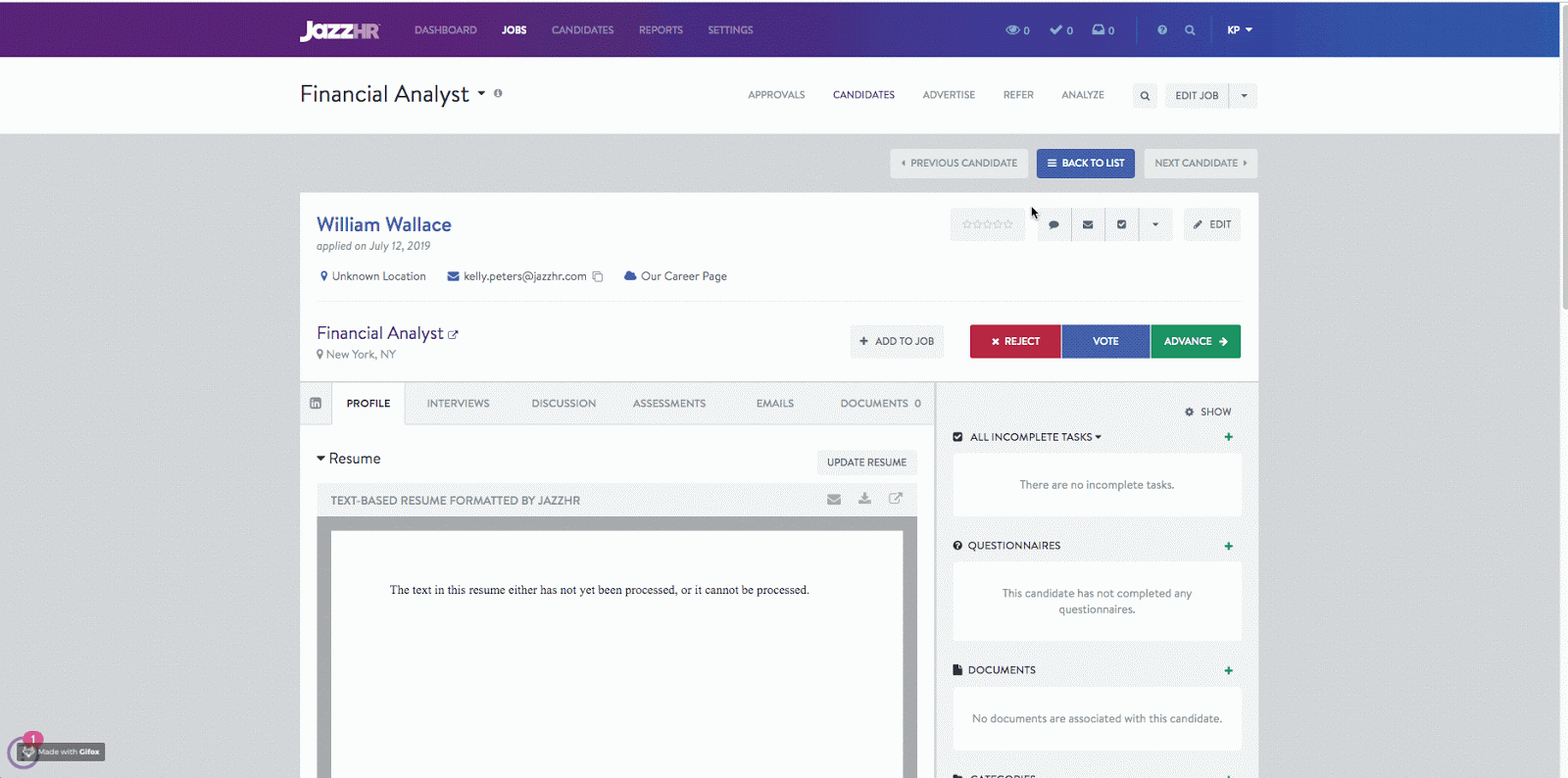Open the Refer section
Viewport: 1568px width, 778px height.
tap(1018, 95)
